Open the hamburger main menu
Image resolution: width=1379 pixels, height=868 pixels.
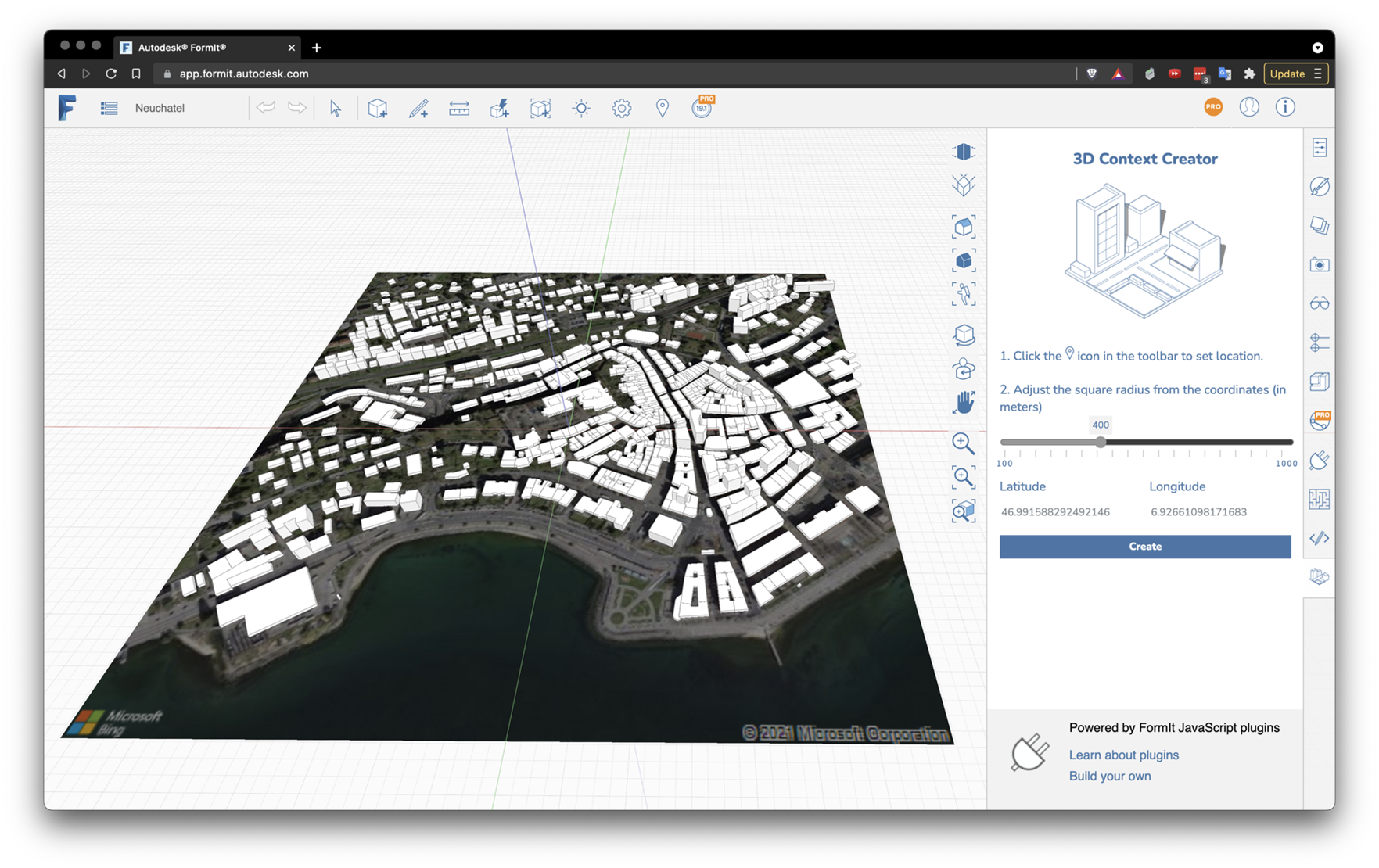109,108
